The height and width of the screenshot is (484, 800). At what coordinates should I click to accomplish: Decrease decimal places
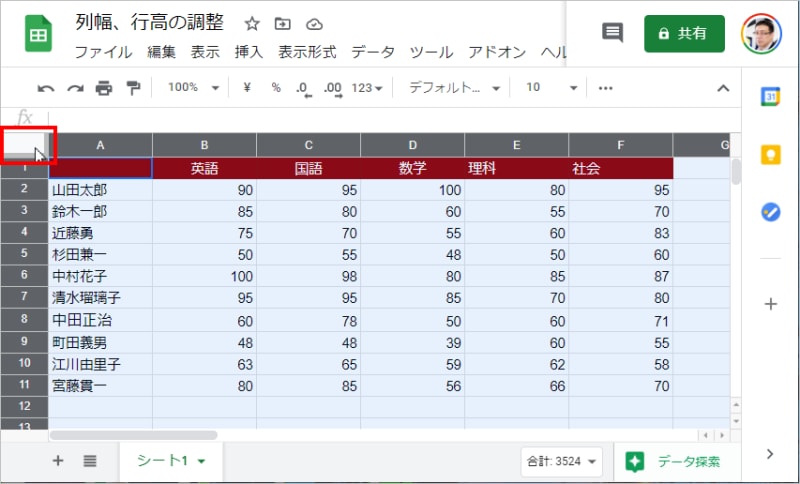[x=303, y=89]
